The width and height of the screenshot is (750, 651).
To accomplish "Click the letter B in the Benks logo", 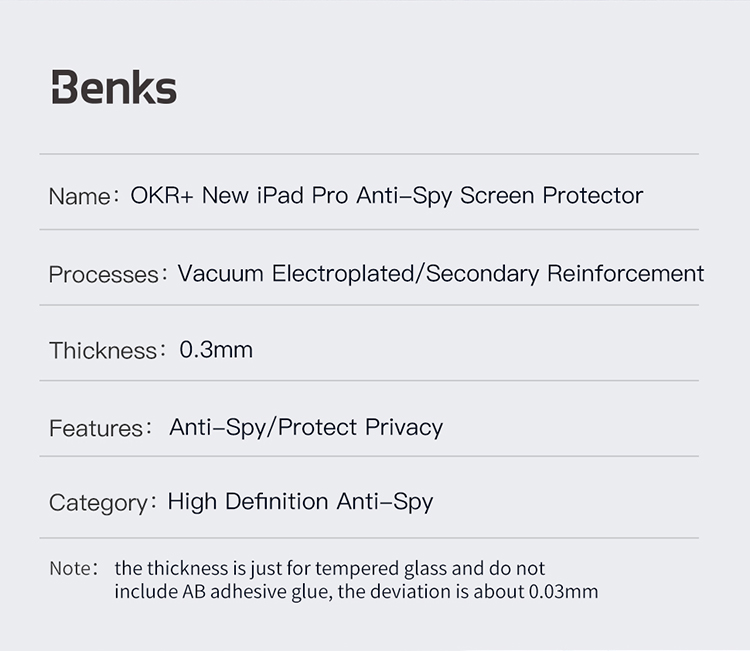I will pos(65,87).
